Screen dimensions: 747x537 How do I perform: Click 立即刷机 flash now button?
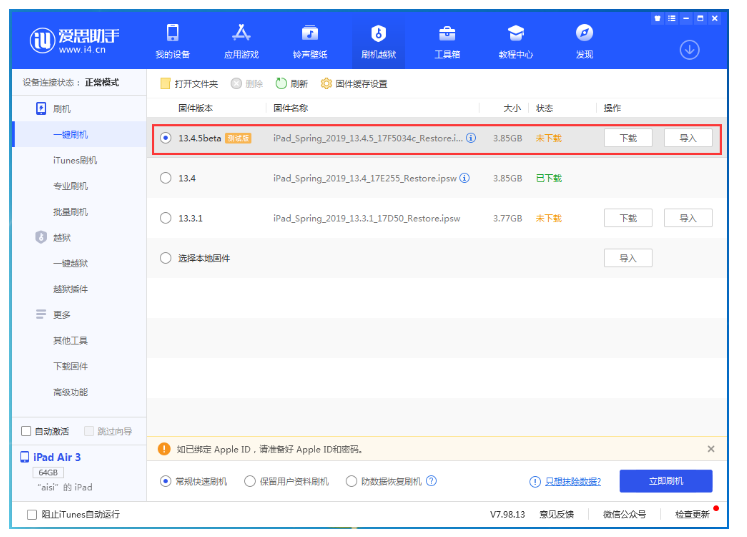click(x=666, y=481)
